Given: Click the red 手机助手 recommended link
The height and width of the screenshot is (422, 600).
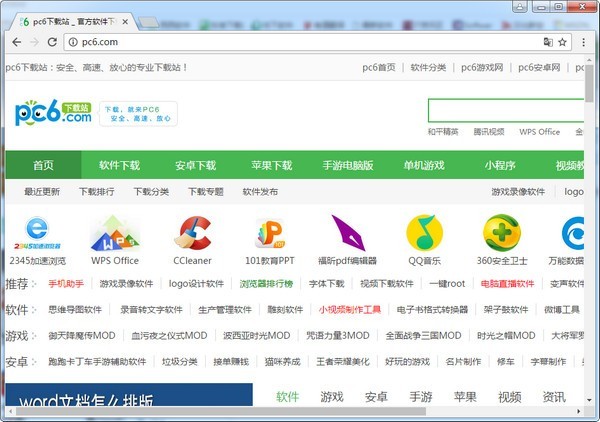Looking at the screenshot, I should 66,284.
